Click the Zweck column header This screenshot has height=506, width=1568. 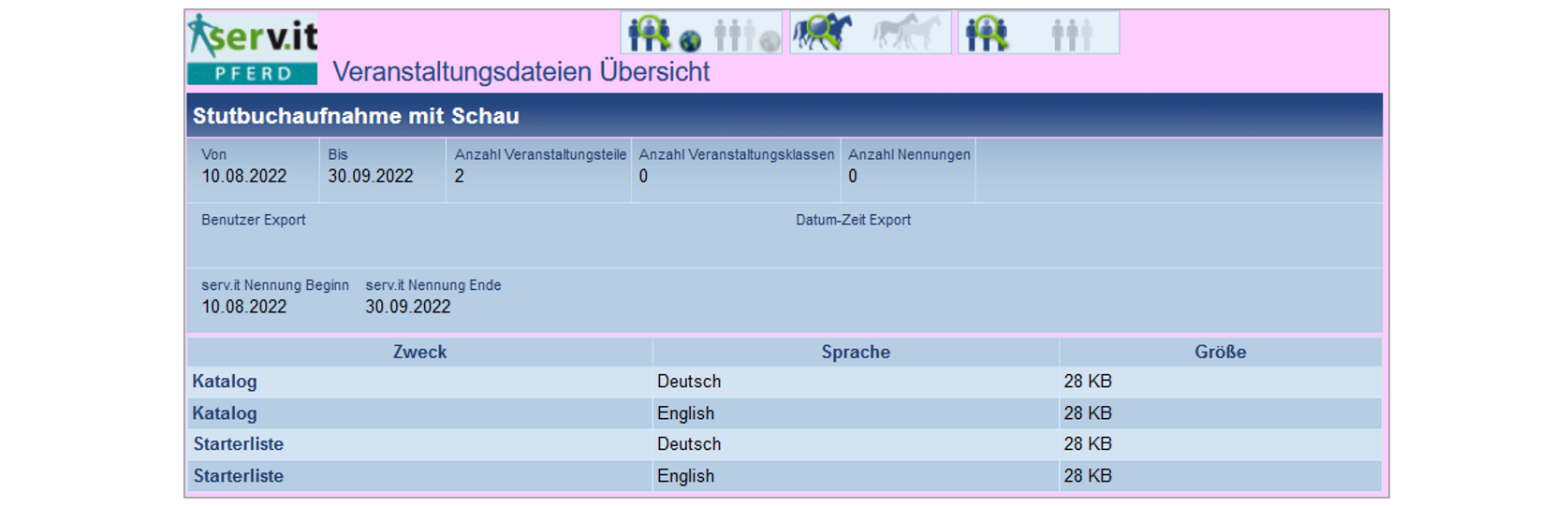[x=419, y=352]
